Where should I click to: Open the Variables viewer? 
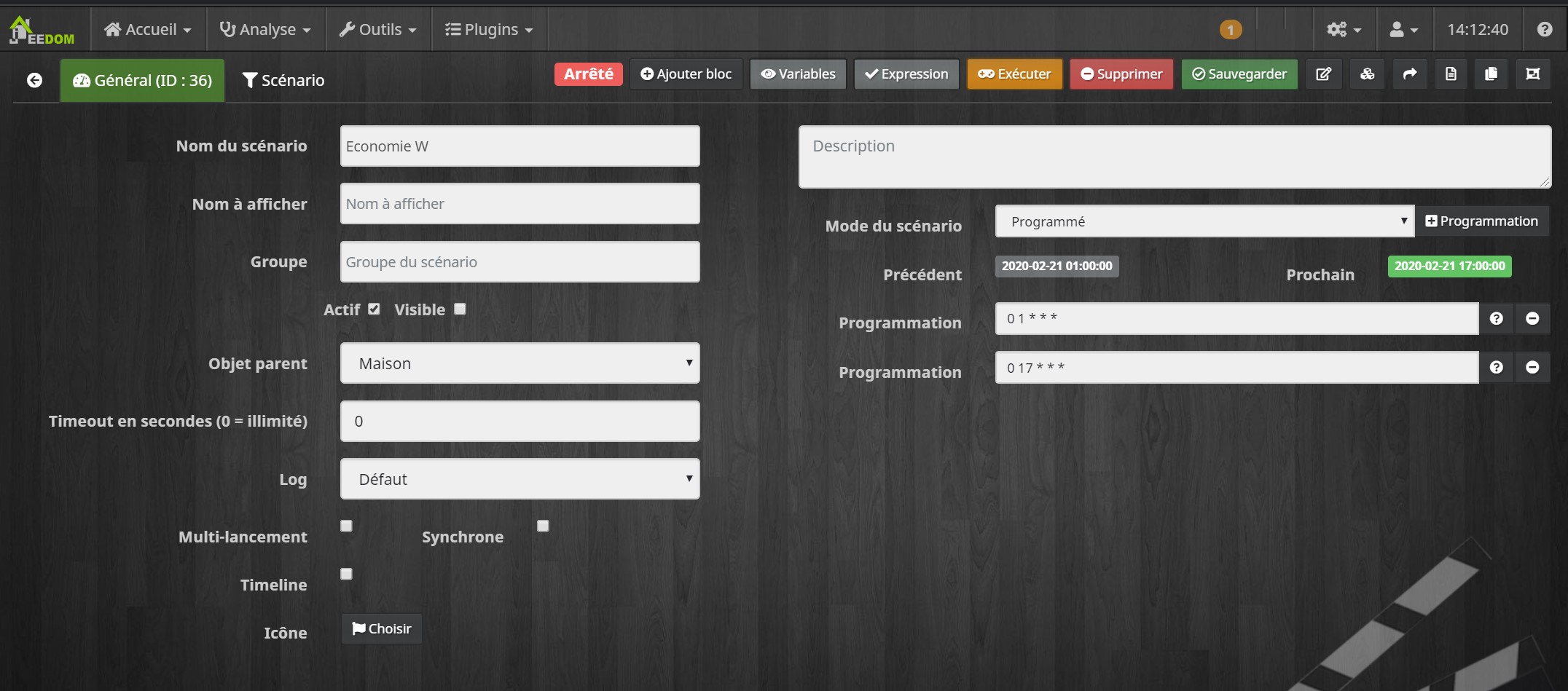(x=799, y=74)
